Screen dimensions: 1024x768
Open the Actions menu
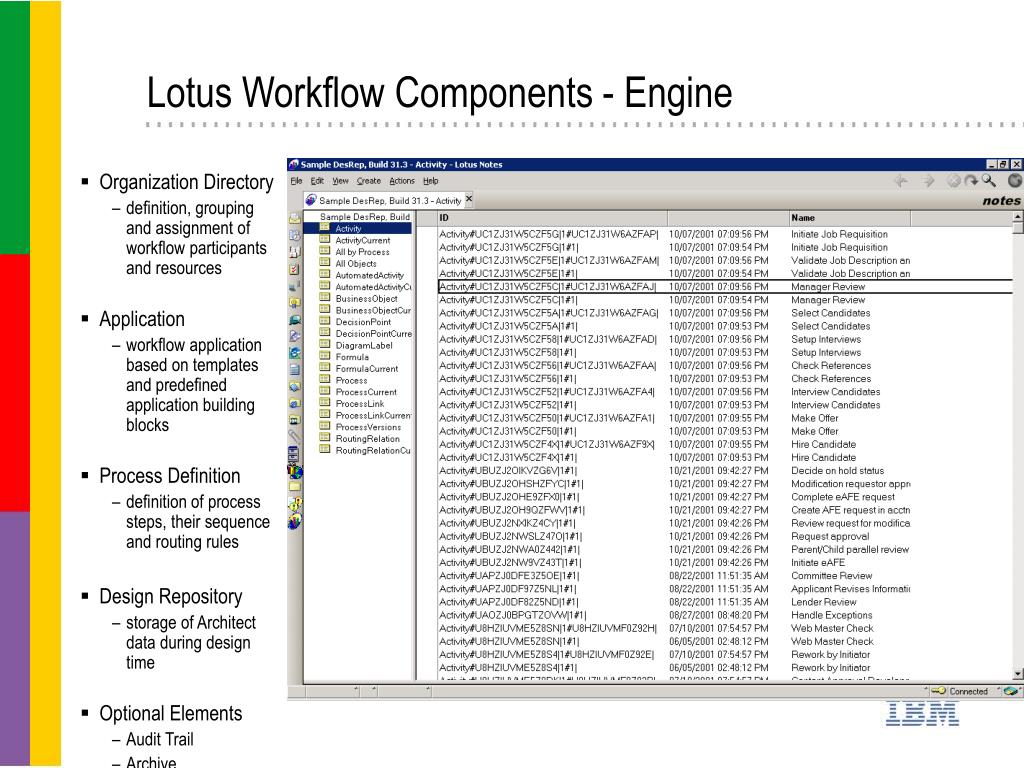(x=402, y=181)
